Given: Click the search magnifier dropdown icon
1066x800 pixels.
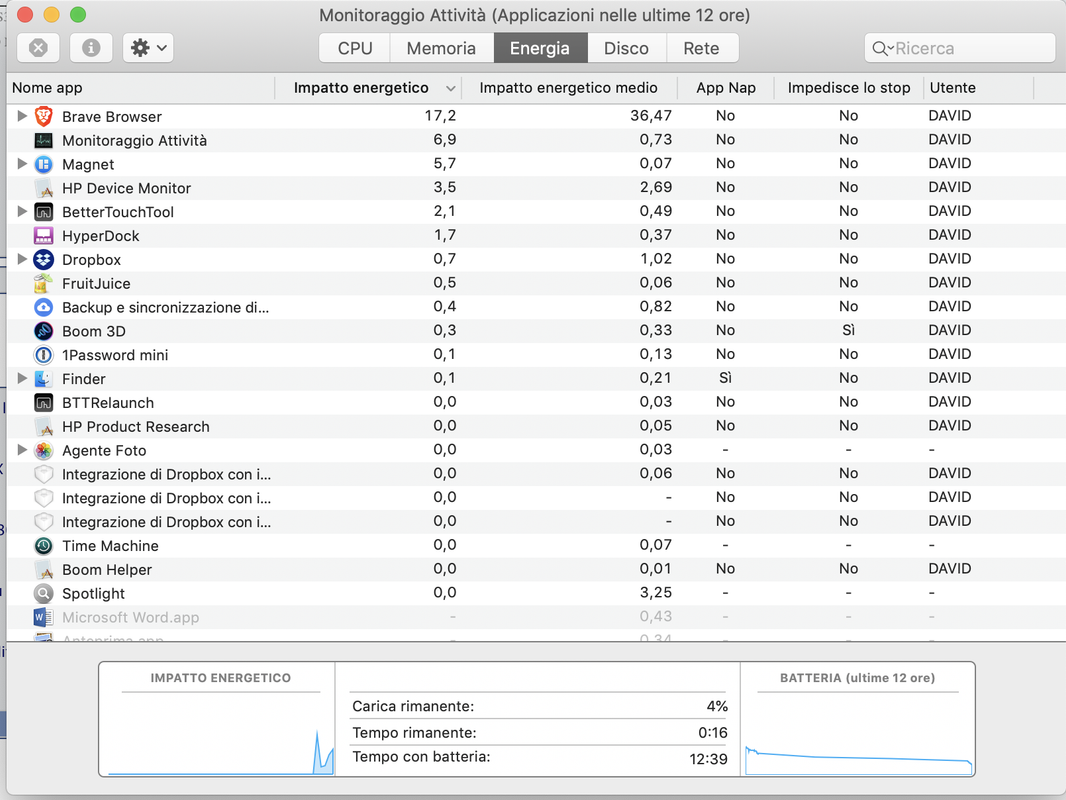Looking at the screenshot, I should pos(882,48).
